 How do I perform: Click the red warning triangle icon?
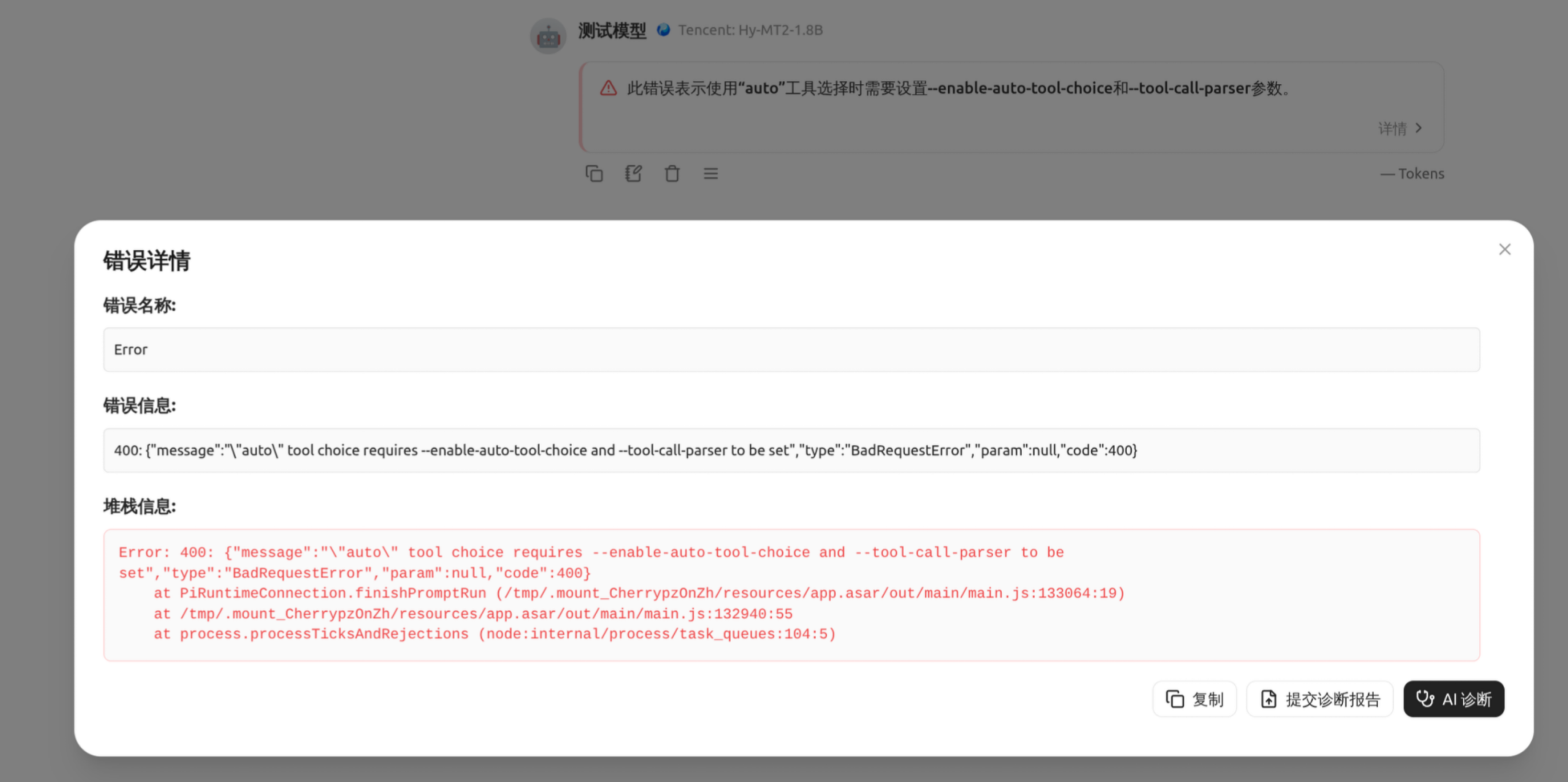point(608,88)
